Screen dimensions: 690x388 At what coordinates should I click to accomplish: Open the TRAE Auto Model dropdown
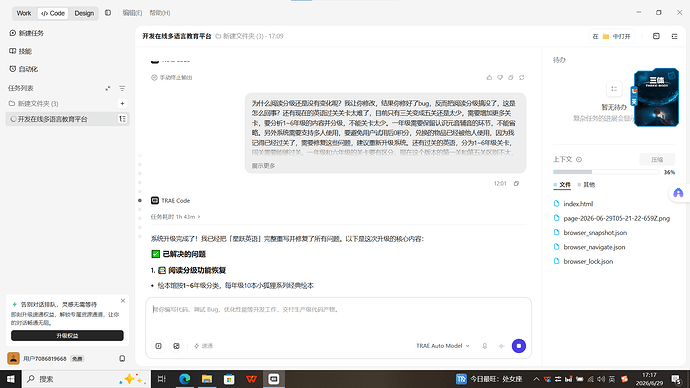(x=443, y=346)
